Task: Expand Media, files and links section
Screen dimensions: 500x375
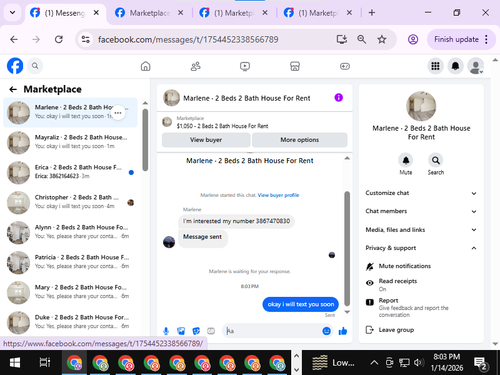Action: click(421, 230)
